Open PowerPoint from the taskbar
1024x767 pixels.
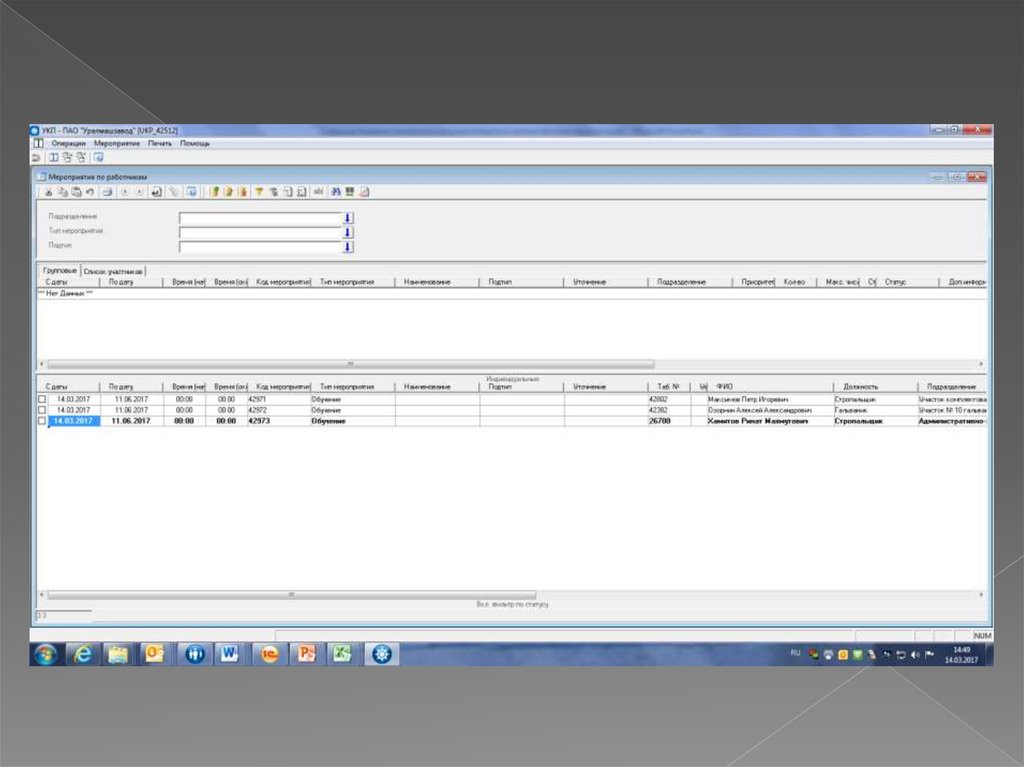click(305, 654)
